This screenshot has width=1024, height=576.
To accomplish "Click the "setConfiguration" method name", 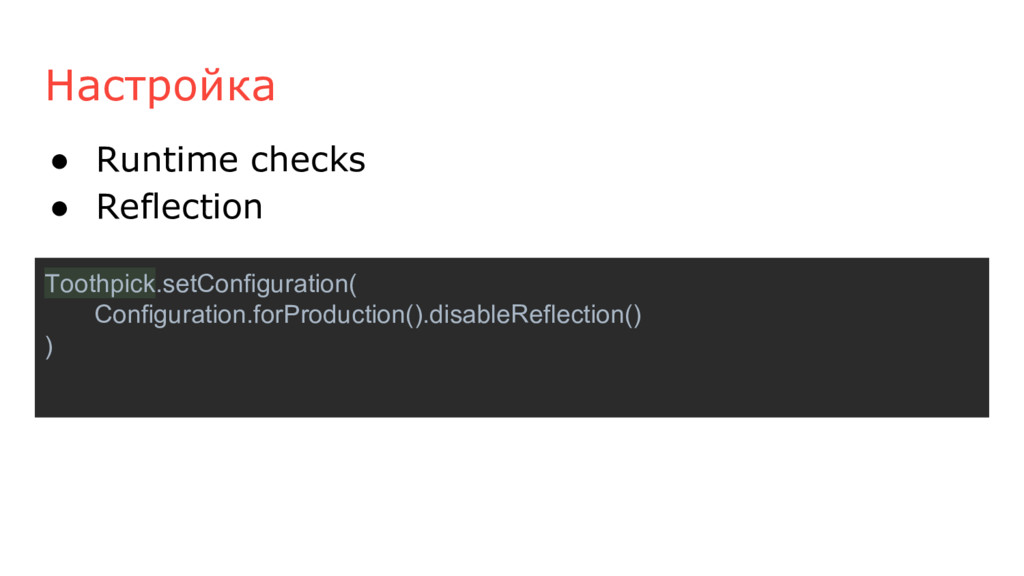I will pyautogui.click(x=255, y=283).
